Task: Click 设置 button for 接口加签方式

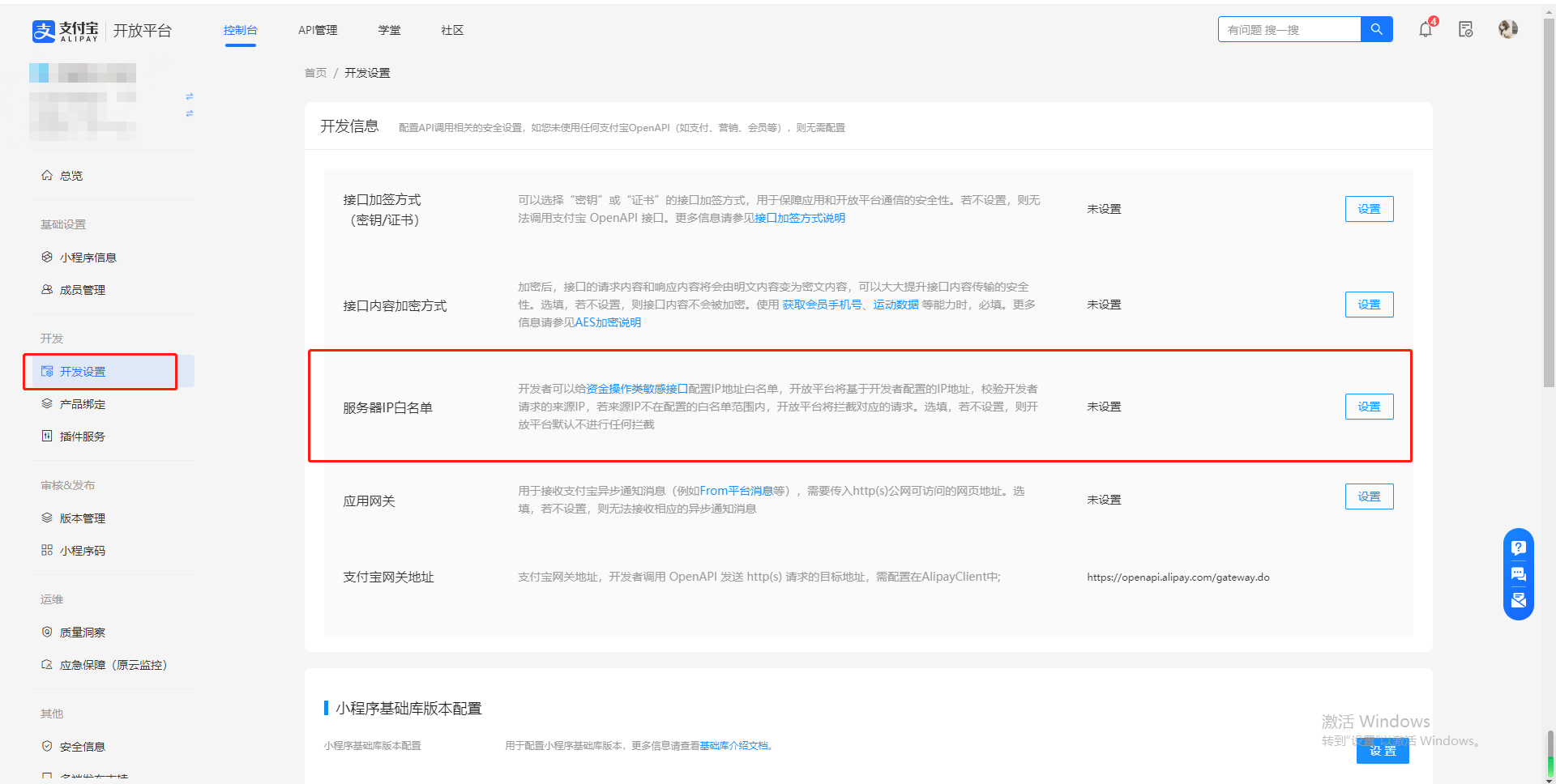Action: pyautogui.click(x=1369, y=209)
